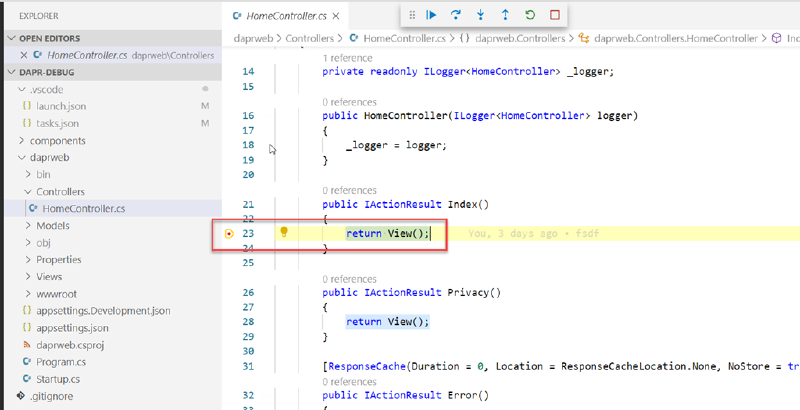Click the debug Step Out icon
Screen dimensions: 800x410
[x=505, y=15]
